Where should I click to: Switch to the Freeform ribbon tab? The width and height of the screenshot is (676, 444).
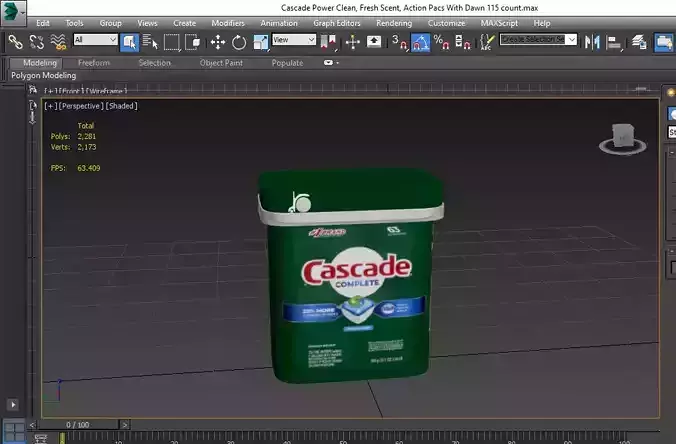(94, 63)
